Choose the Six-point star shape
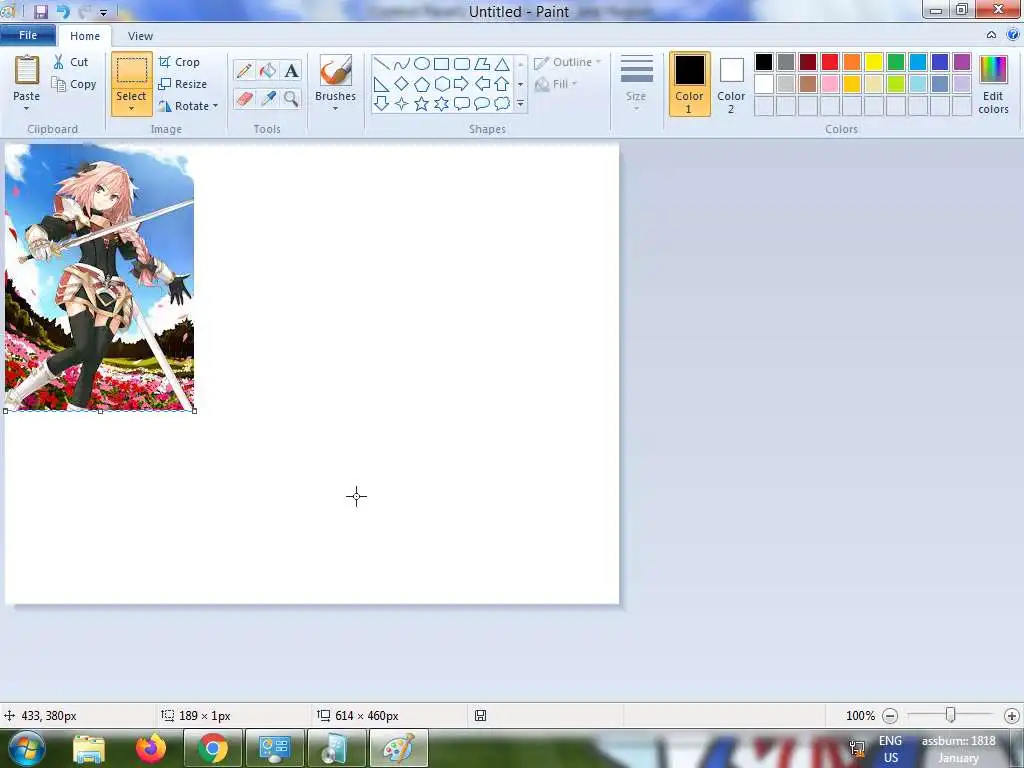 [442, 103]
